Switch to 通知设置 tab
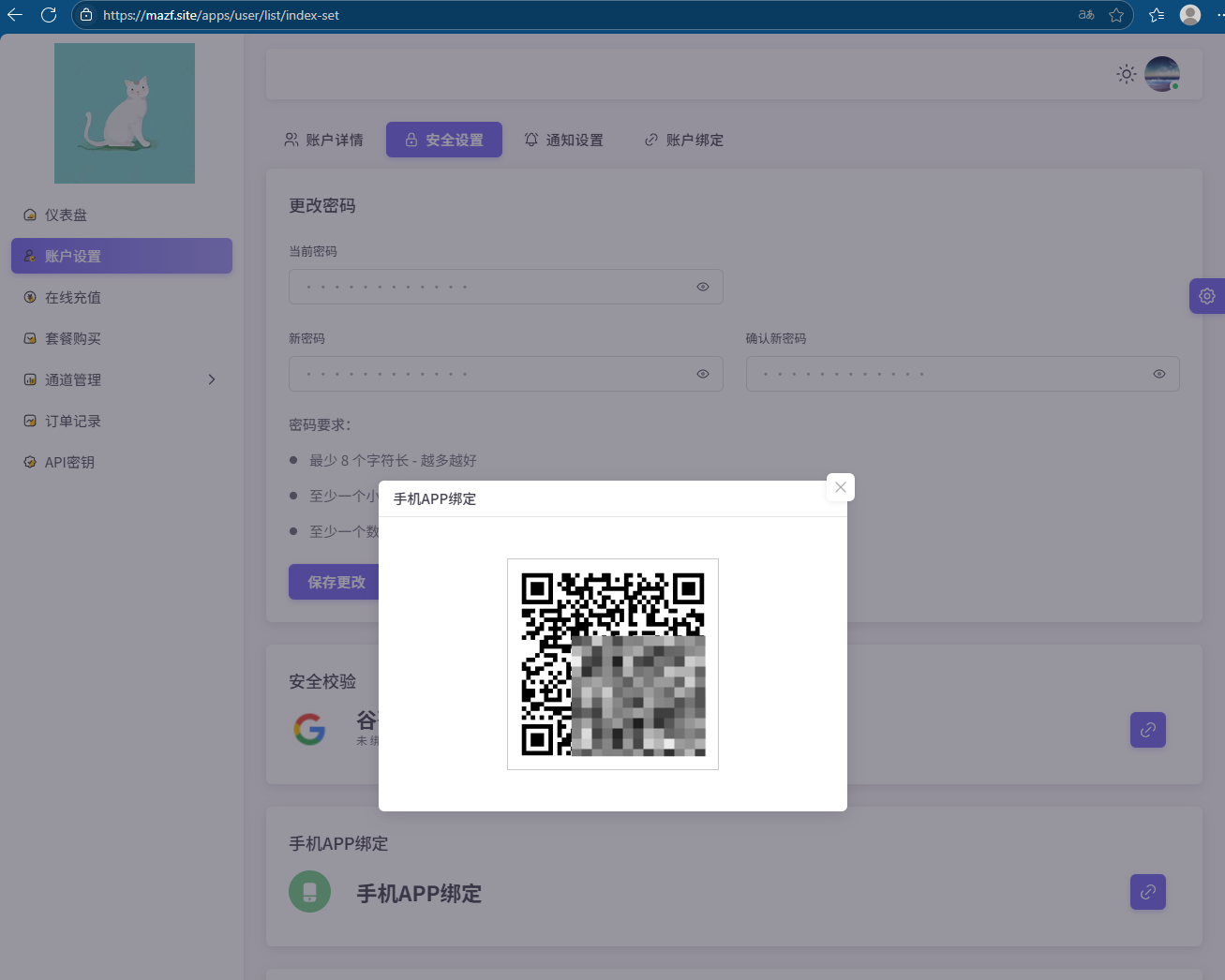Screen dimensions: 1225x980 [x=564, y=140]
